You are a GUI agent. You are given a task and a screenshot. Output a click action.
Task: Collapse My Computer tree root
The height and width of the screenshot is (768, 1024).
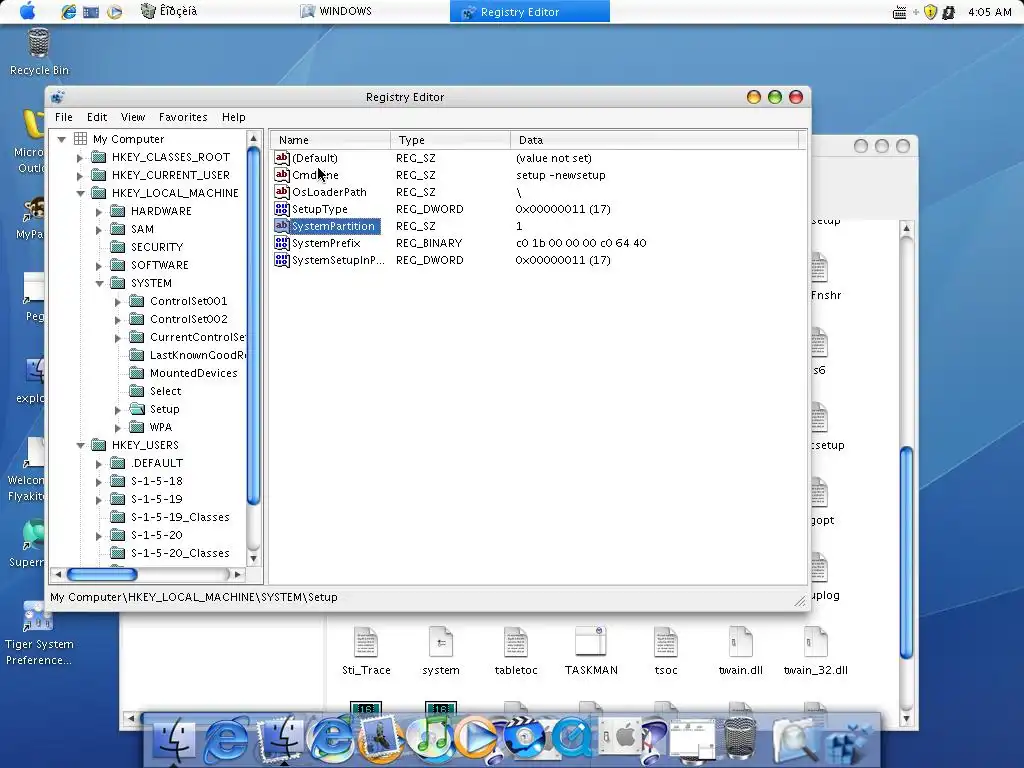coord(61,139)
